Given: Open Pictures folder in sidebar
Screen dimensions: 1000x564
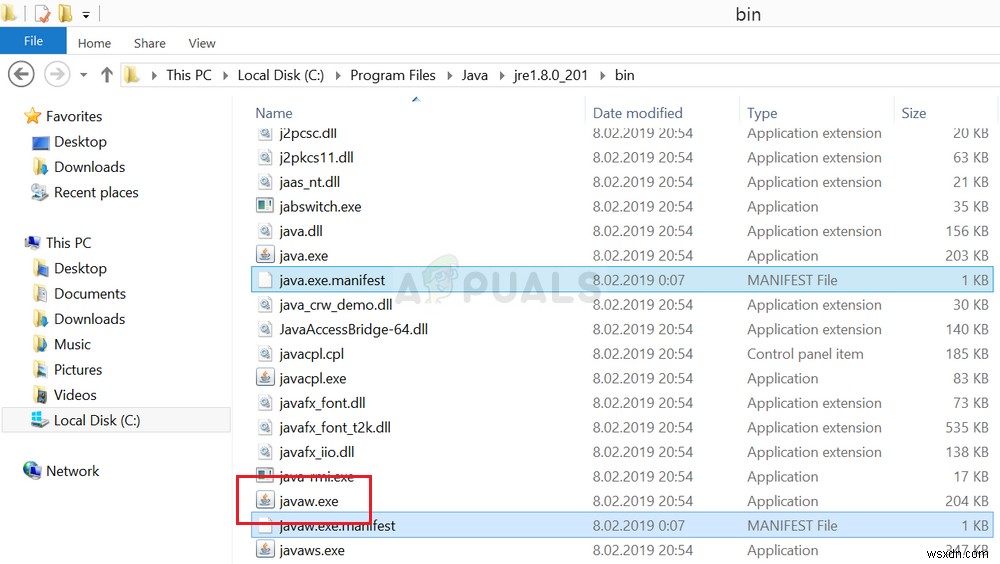Looking at the screenshot, I should click(x=78, y=370).
